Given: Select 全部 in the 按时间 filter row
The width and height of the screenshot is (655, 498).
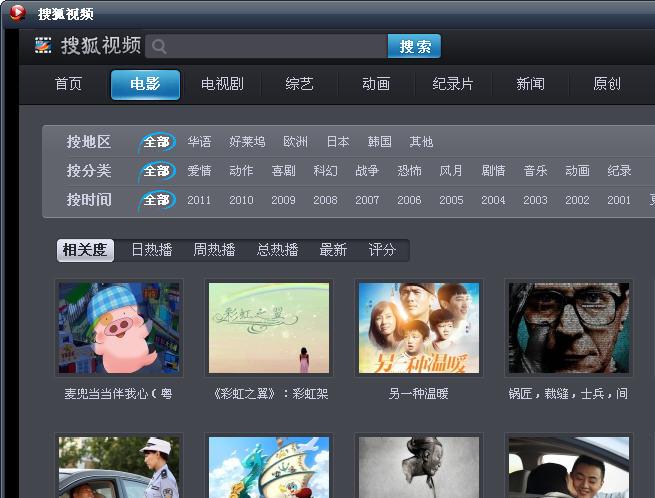Looking at the screenshot, I should 157,200.
